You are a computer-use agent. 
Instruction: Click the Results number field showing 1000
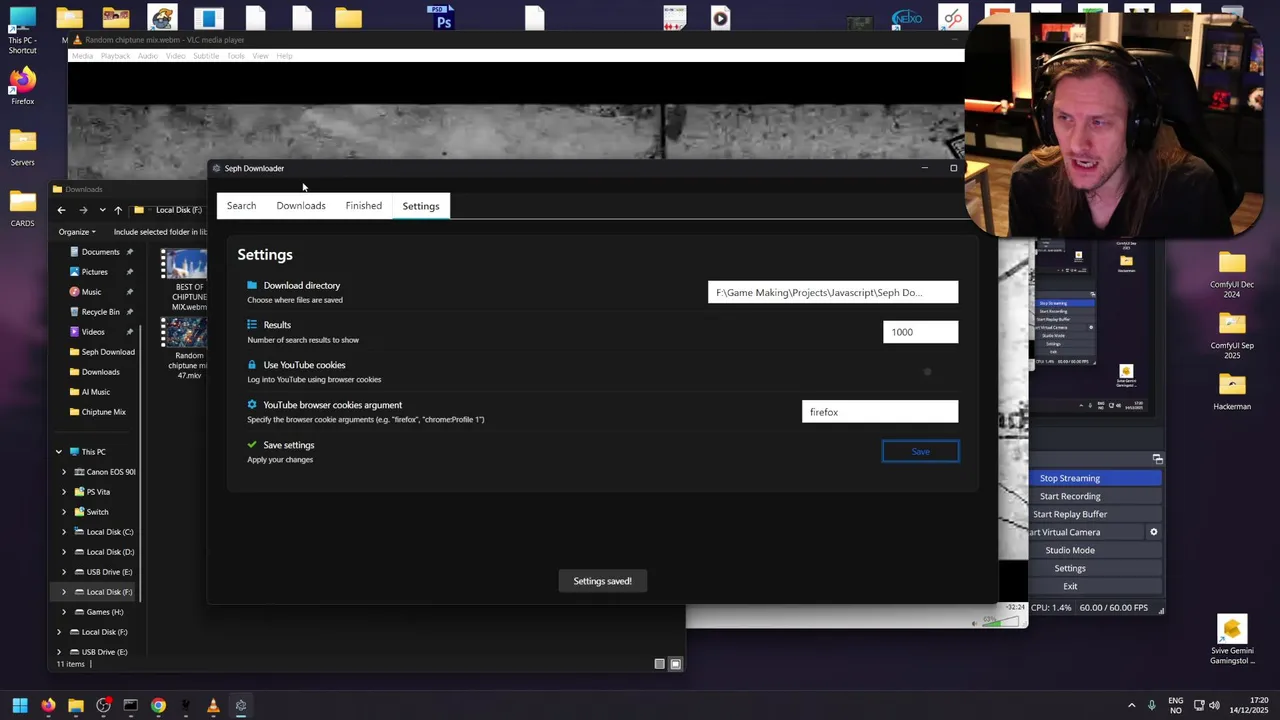pos(920,332)
